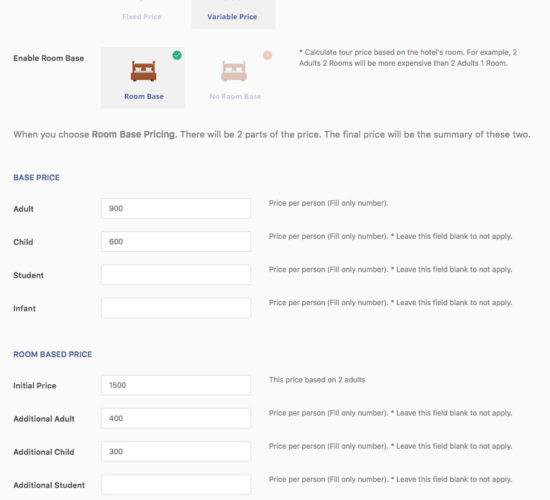This screenshot has height=500, width=550.
Task: Click the BASE PRICE section heading
Action: click(x=36, y=178)
